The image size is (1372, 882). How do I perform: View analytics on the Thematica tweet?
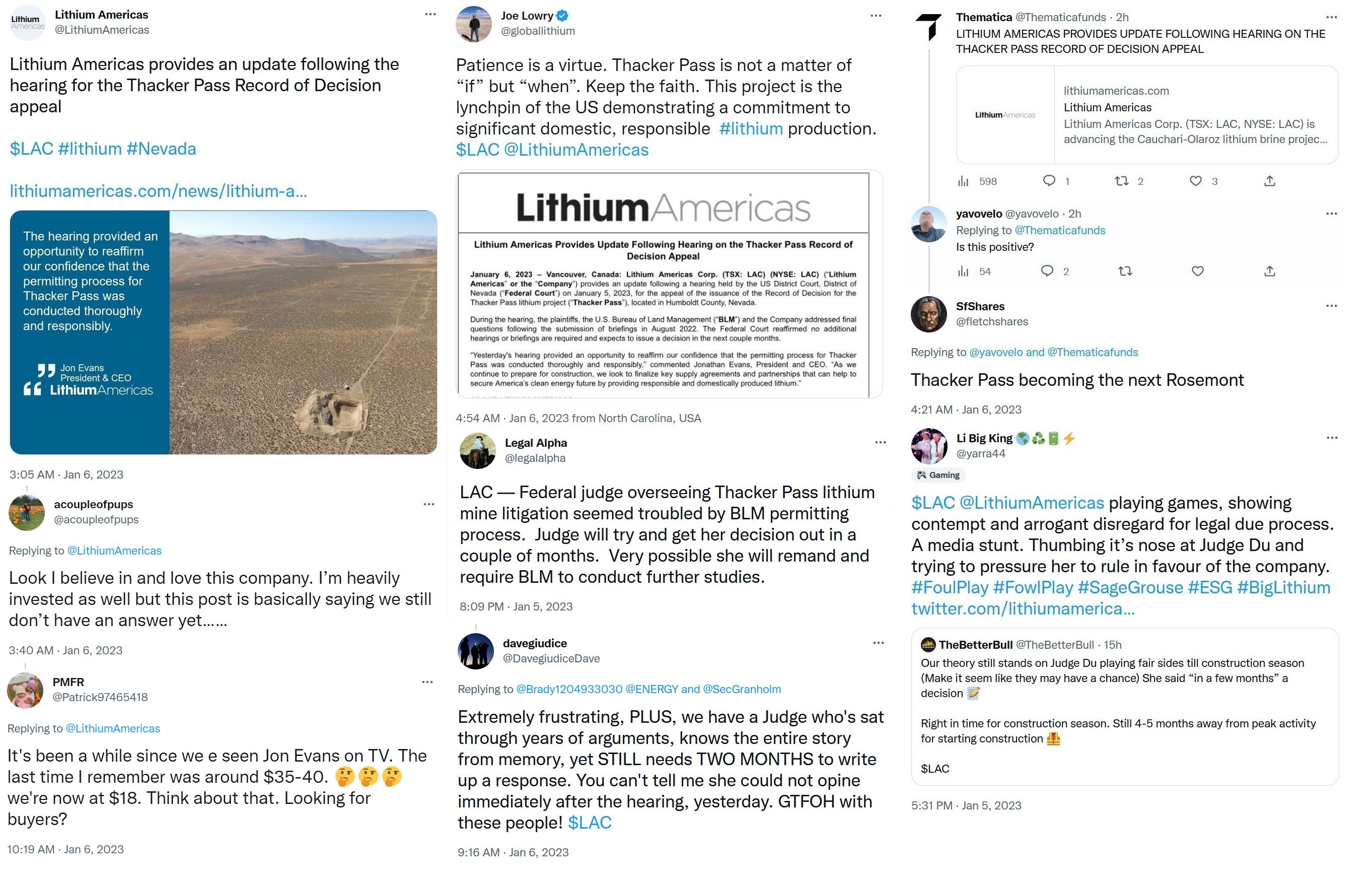(963, 181)
